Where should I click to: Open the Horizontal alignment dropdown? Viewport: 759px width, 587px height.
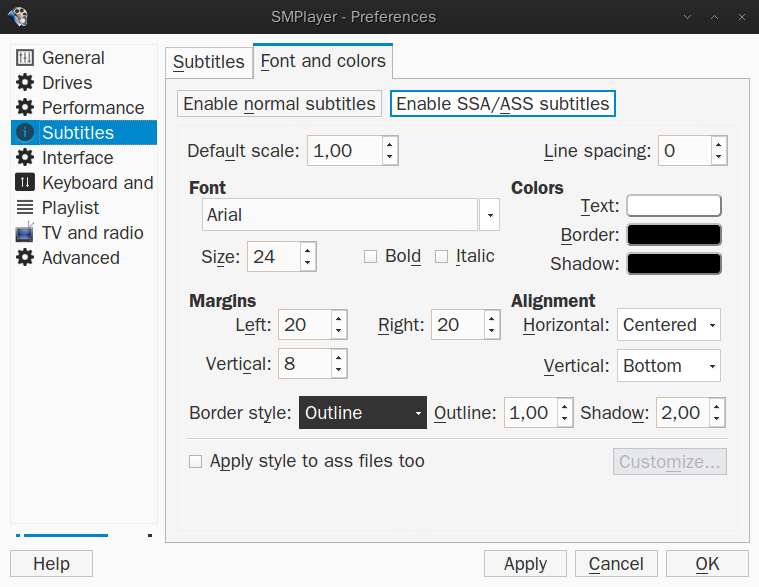pyautogui.click(x=668, y=325)
